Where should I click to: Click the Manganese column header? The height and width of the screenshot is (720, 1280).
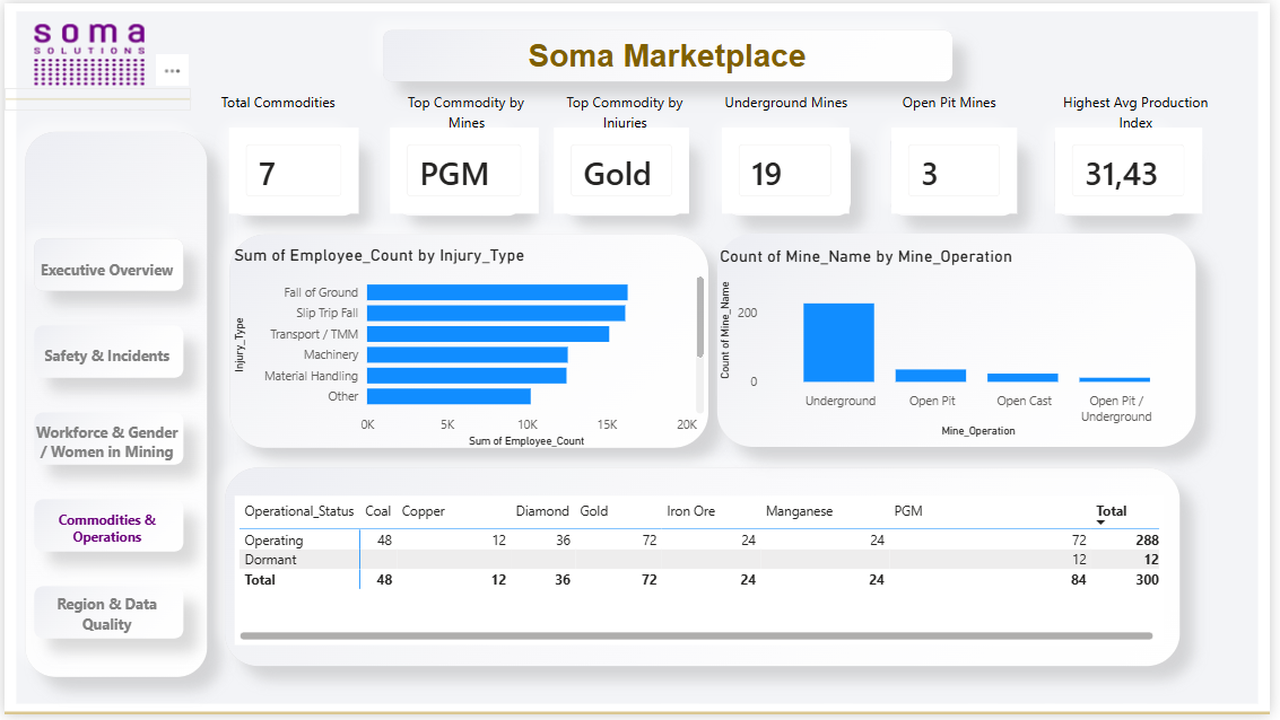click(799, 511)
